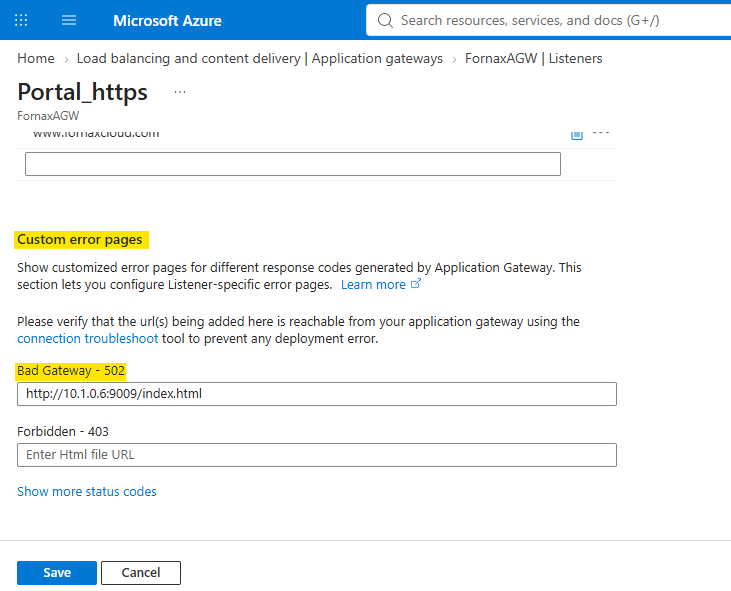731x591 pixels.
Task: Select the Forbidden - 403 label
Action: [x=63, y=432]
